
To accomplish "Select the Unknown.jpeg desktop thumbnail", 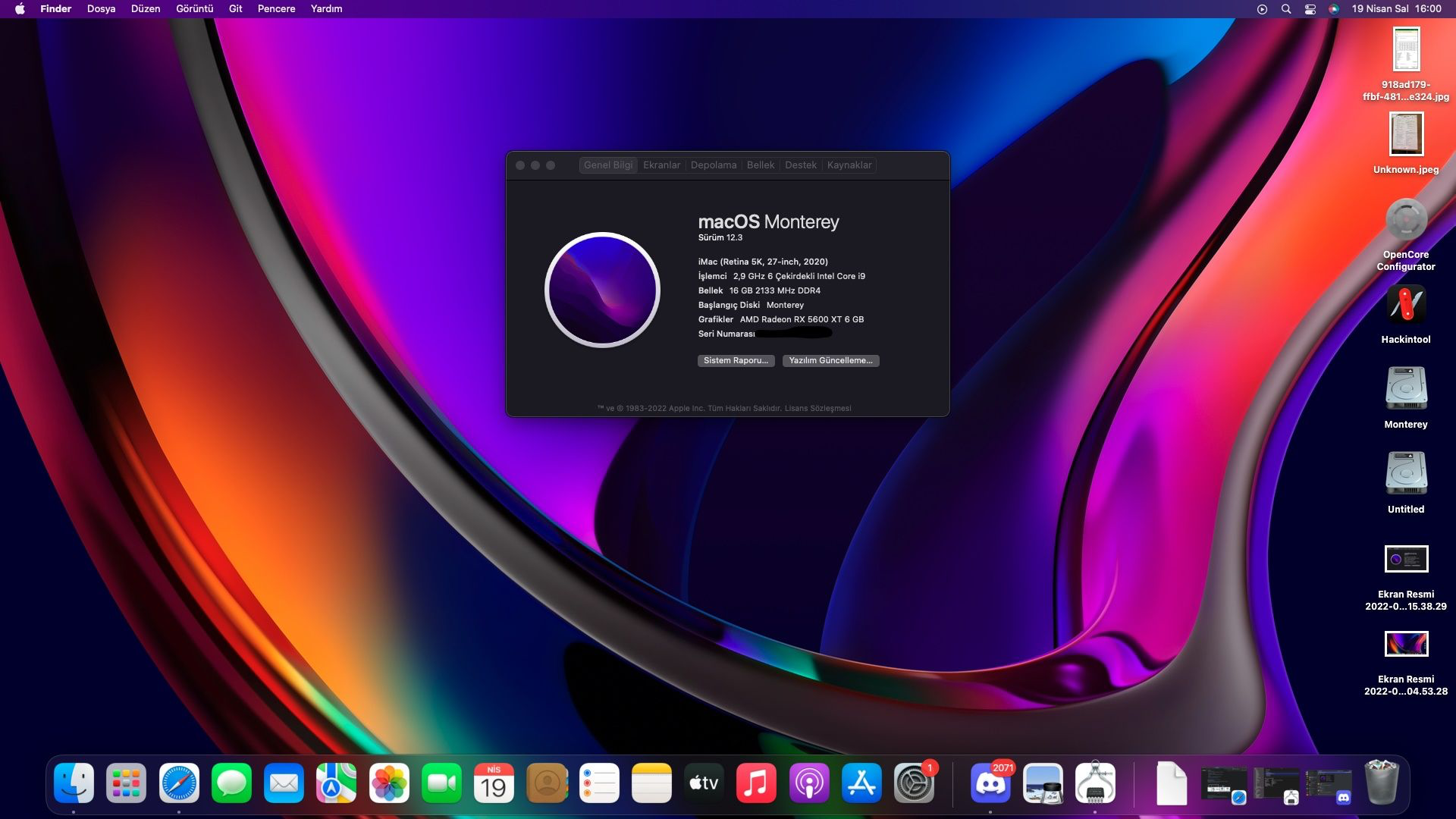I will pos(1405,135).
